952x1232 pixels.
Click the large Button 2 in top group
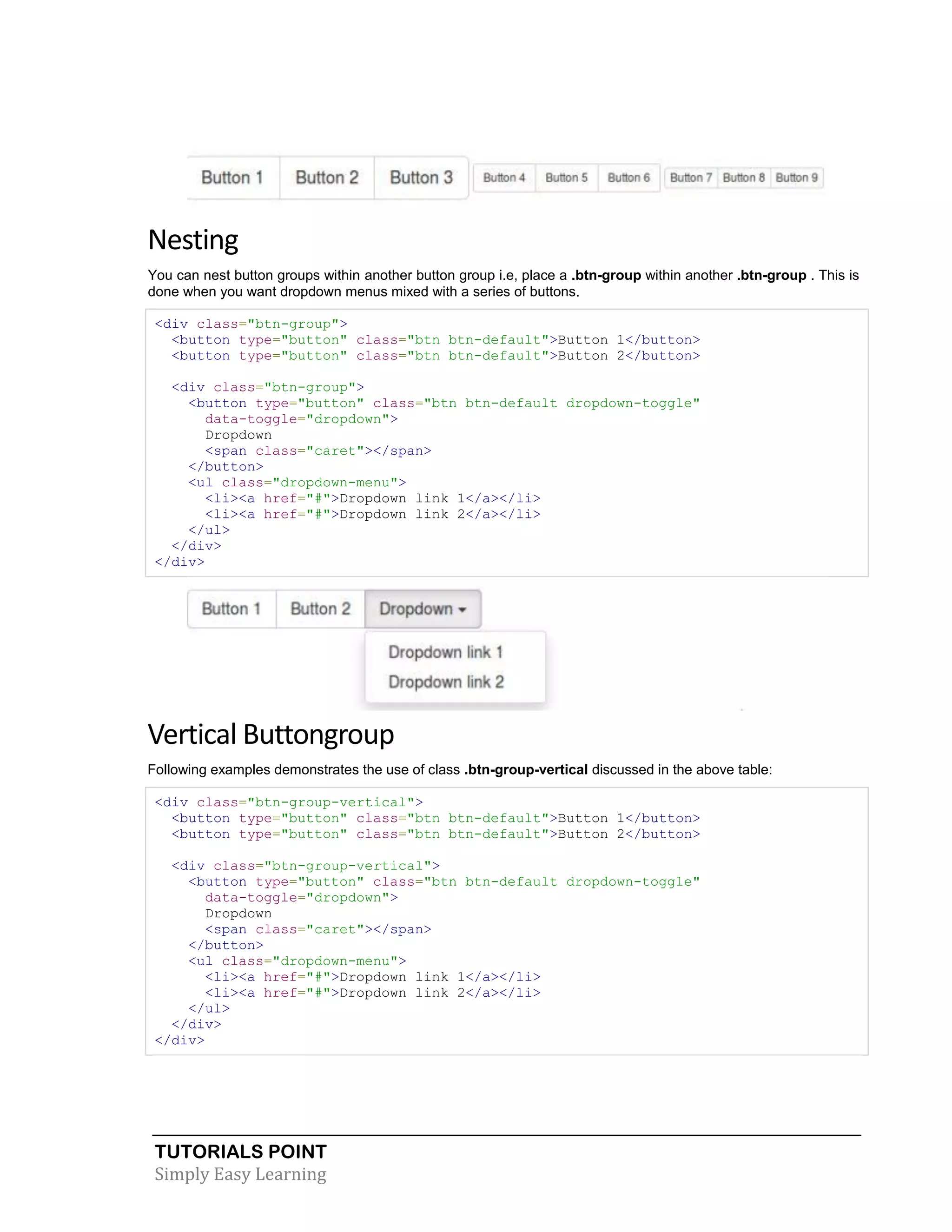coord(326,178)
